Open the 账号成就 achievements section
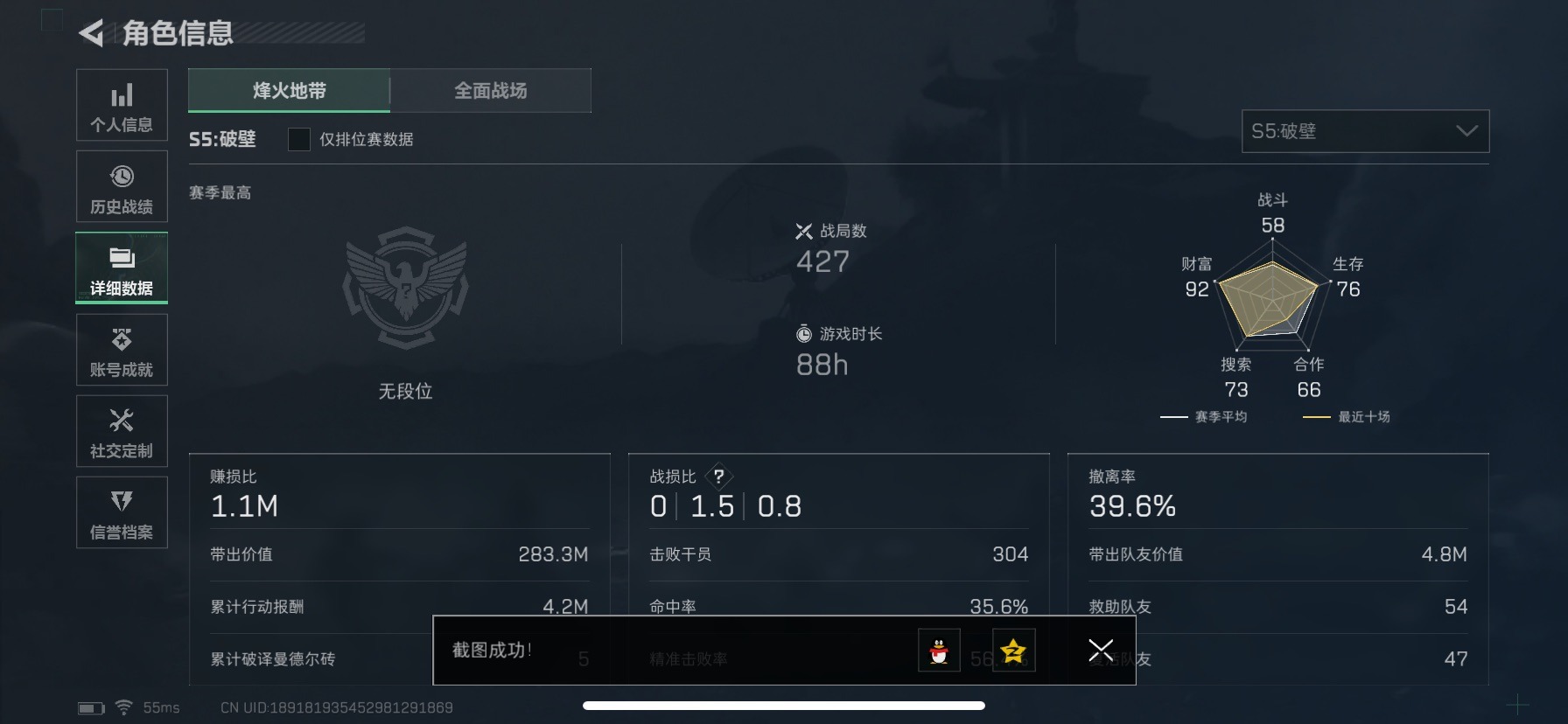Image resolution: width=1568 pixels, height=724 pixels. [122, 349]
